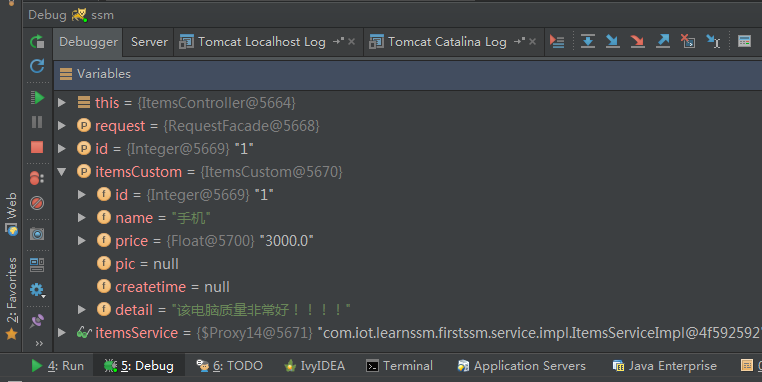The height and width of the screenshot is (382, 762).
Task: Close the Tomcat Localhost Log tab
Action: coord(351,42)
